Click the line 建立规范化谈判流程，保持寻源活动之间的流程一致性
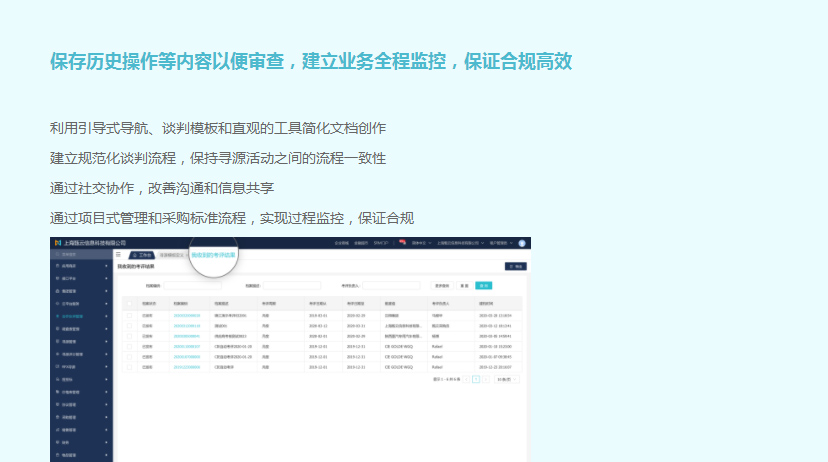Screen dimensions: 828x462 (x=218, y=158)
